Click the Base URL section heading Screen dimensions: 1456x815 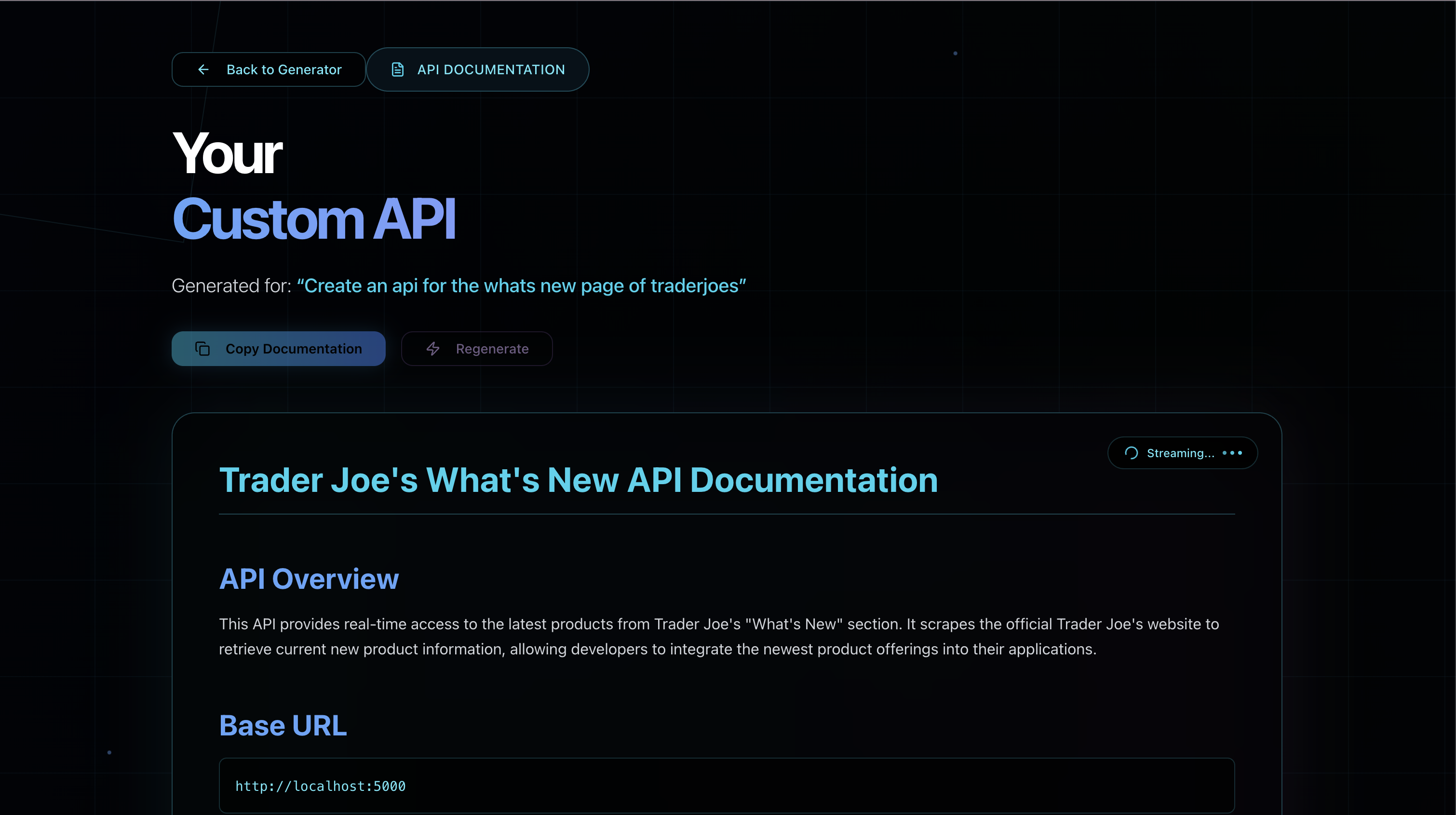click(x=283, y=726)
